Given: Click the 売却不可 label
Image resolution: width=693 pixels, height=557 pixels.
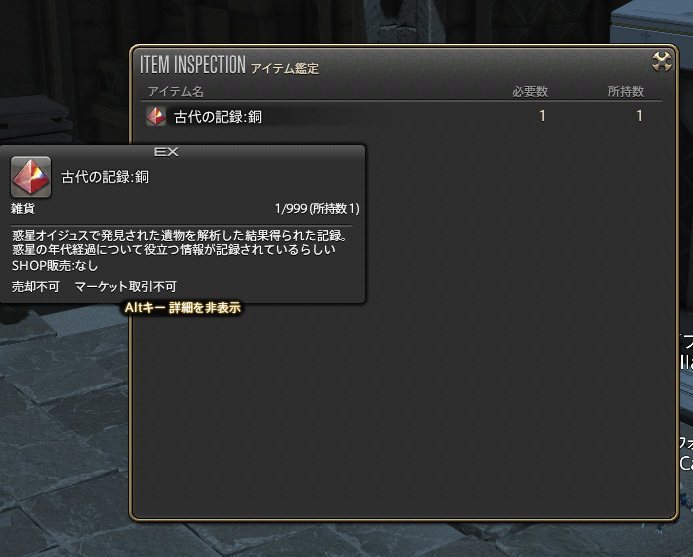Looking at the screenshot, I should point(35,286).
